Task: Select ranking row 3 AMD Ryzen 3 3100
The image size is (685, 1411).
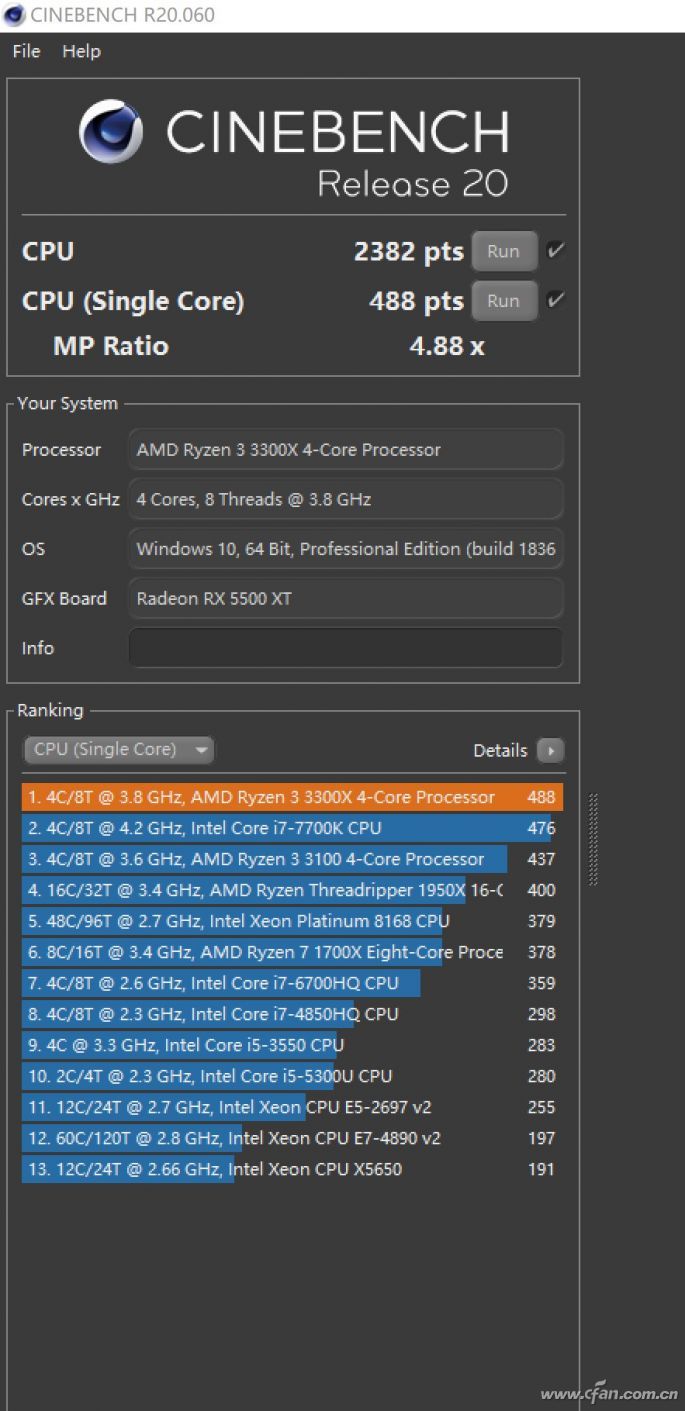Action: pyautogui.click(x=292, y=859)
